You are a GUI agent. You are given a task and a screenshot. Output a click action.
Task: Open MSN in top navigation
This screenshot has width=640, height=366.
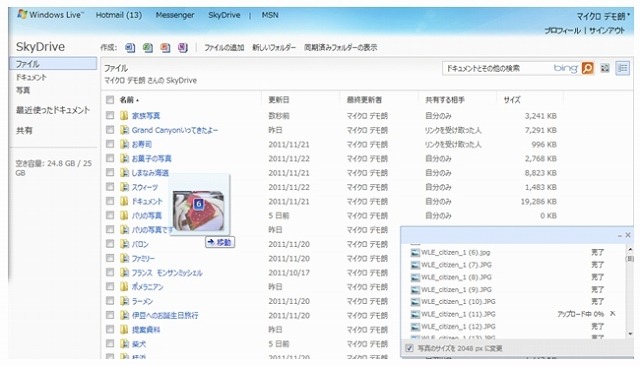point(270,15)
